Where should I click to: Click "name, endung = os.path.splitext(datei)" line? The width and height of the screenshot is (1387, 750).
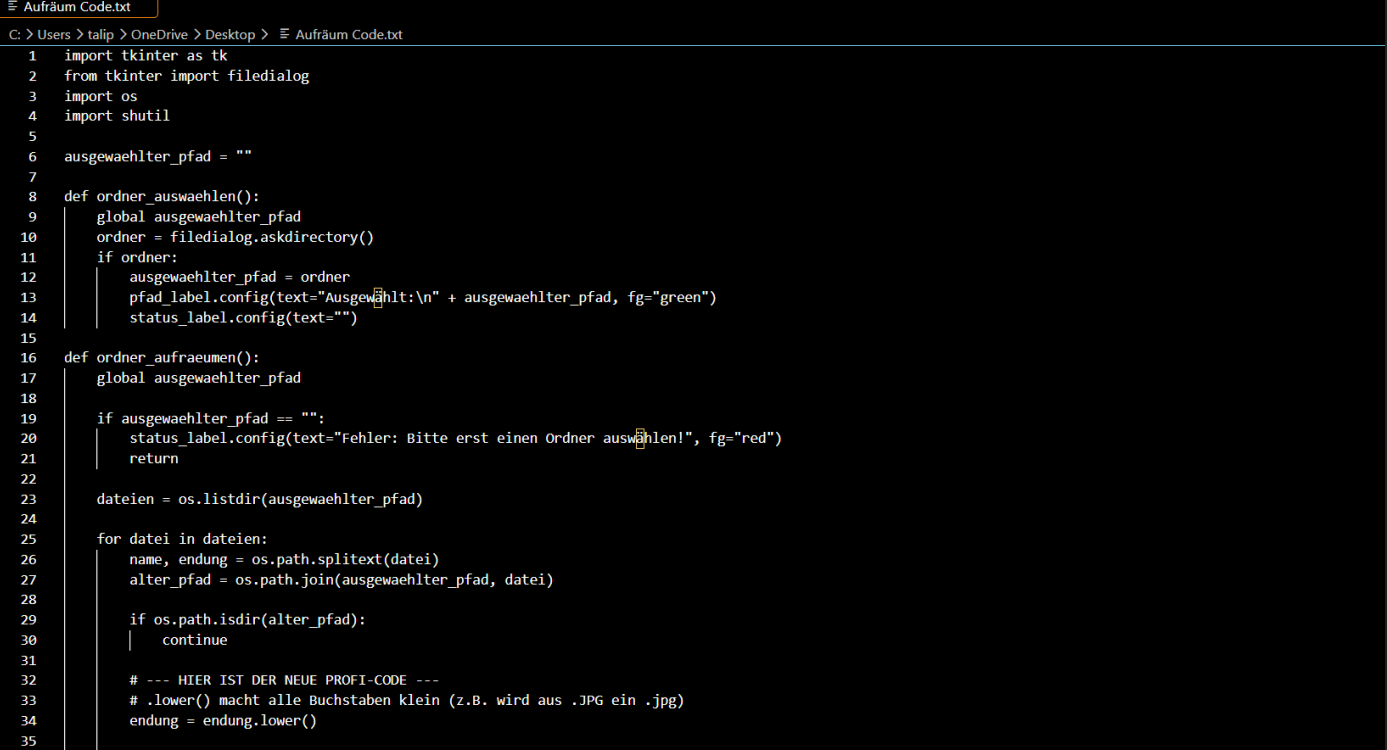coord(284,559)
